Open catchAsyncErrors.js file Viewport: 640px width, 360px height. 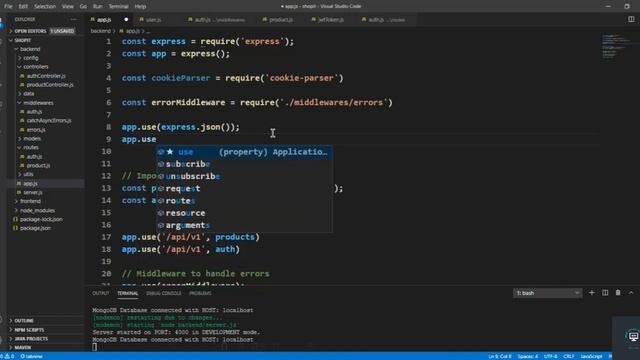click(x=49, y=120)
